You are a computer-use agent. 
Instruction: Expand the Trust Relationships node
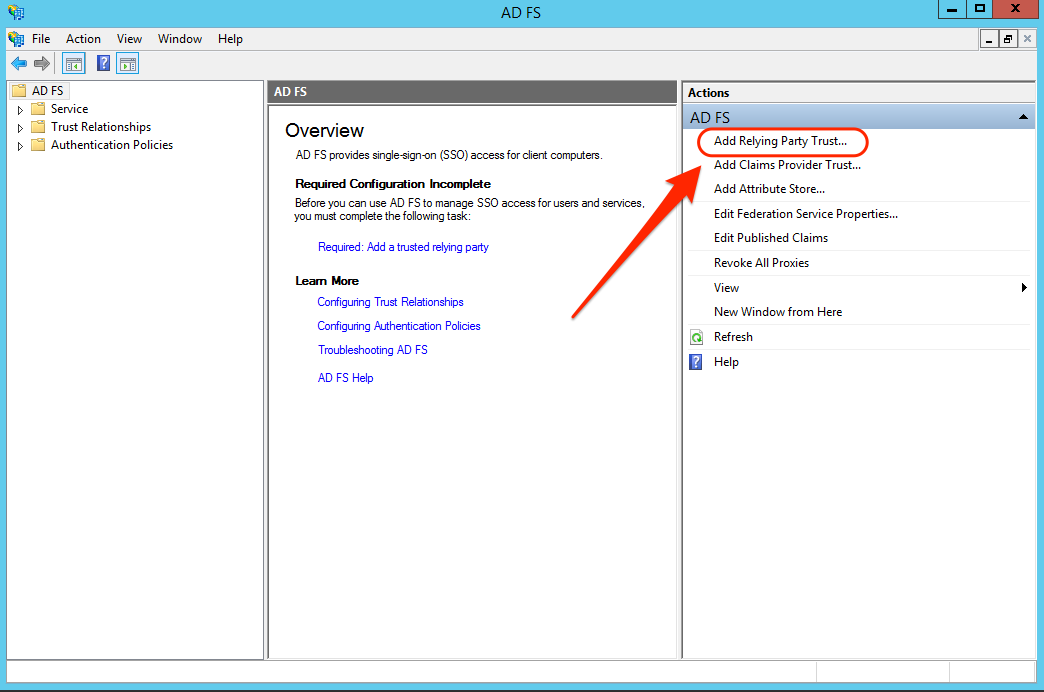coord(20,128)
